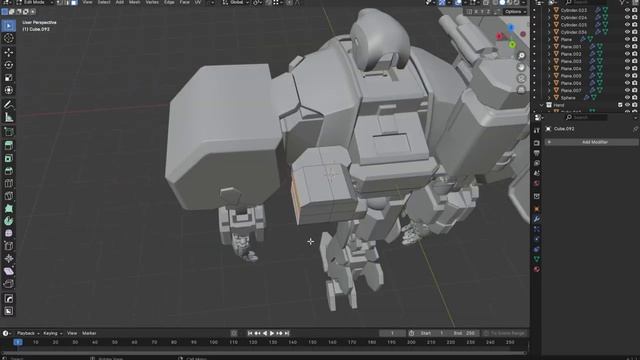The width and height of the screenshot is (640, 360).
Task: Select the Knife tool
Action: pos(9,196)
